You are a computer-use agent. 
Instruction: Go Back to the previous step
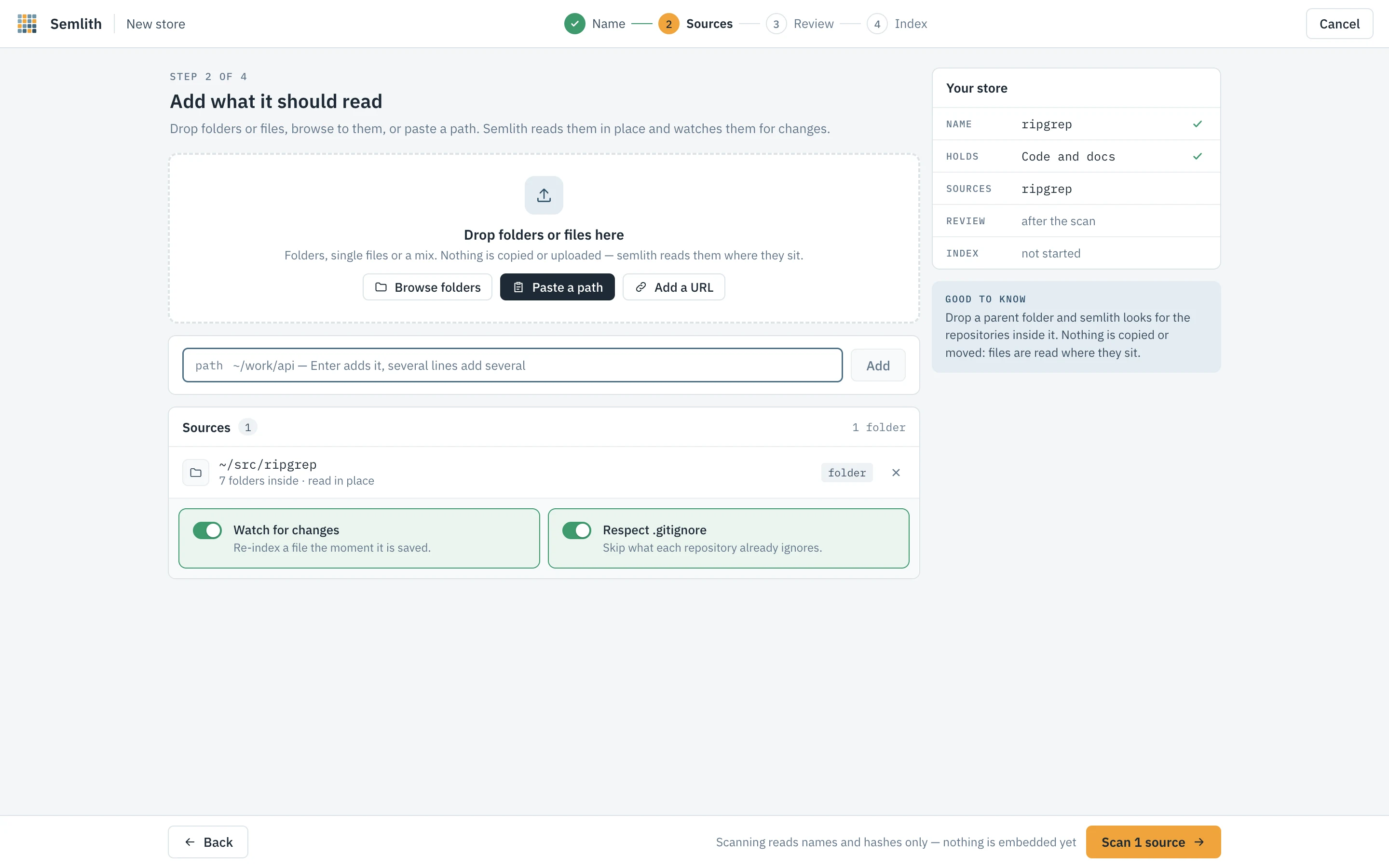pyautogui.click(x=208, y=841)
